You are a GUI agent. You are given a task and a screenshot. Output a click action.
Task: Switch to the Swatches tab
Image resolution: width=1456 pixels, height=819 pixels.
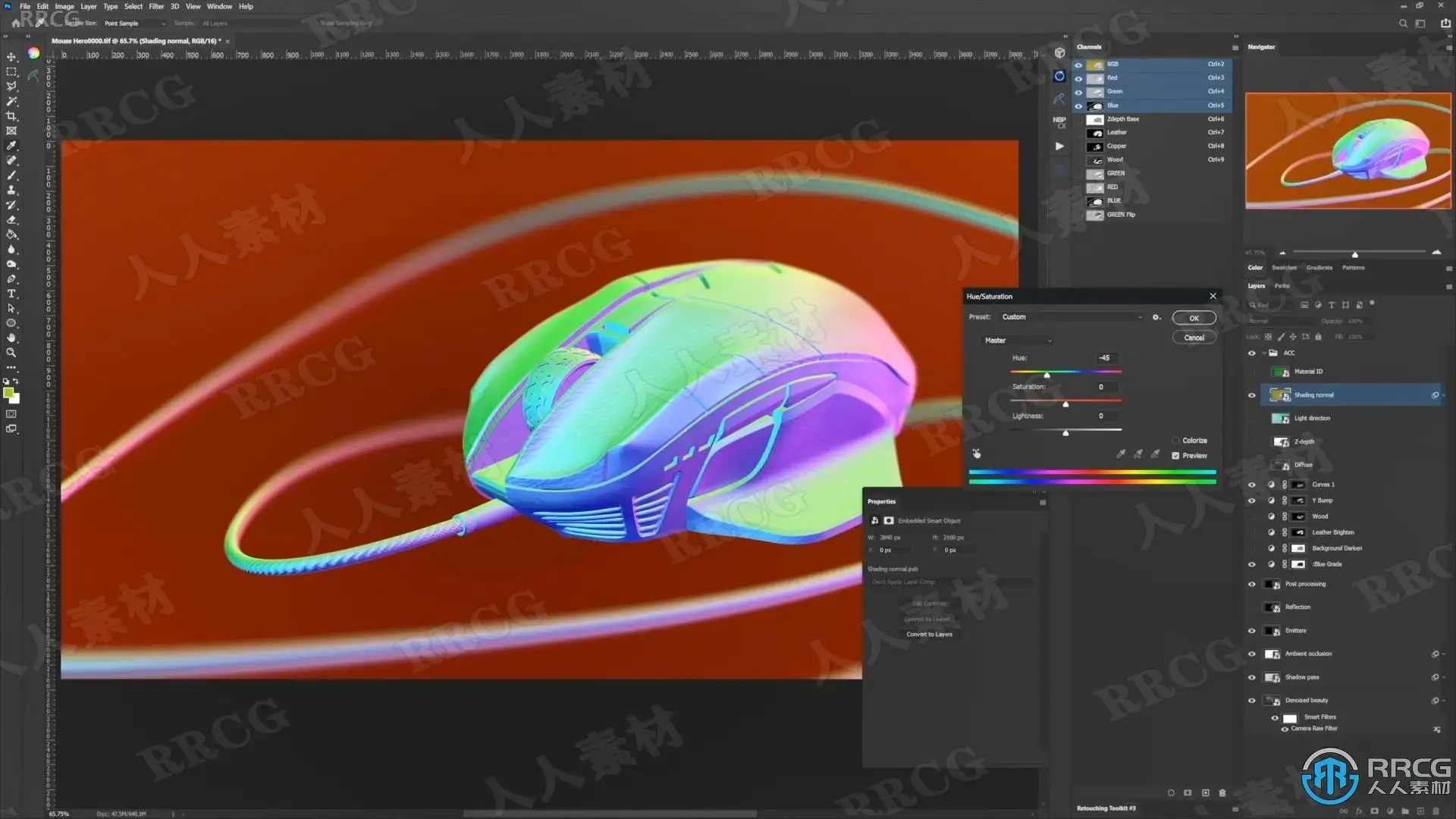1284,268
